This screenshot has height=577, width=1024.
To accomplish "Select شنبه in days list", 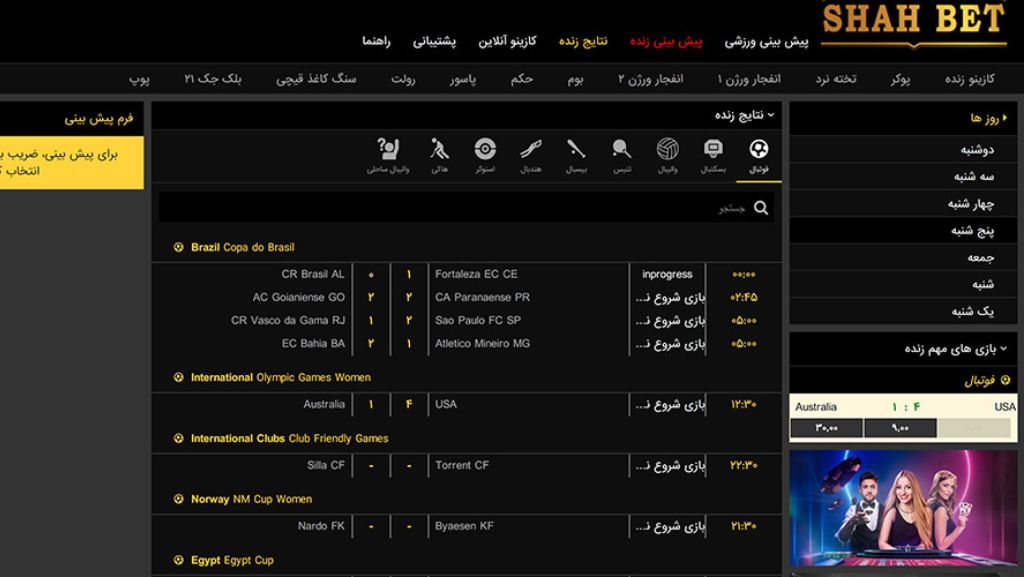I will 903,284.
